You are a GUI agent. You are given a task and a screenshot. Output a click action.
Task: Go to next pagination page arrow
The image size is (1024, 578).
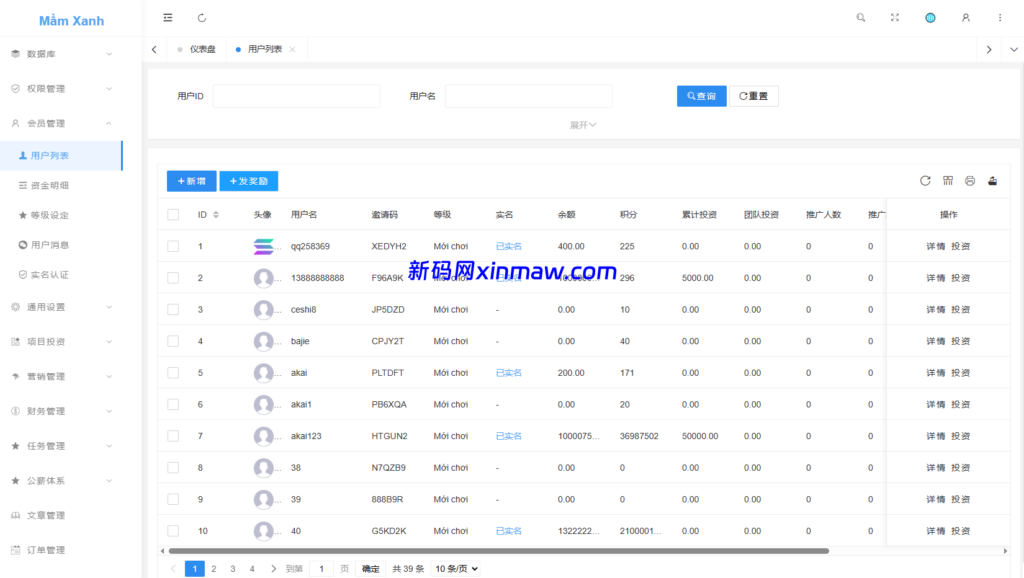(x=274, y=569)
